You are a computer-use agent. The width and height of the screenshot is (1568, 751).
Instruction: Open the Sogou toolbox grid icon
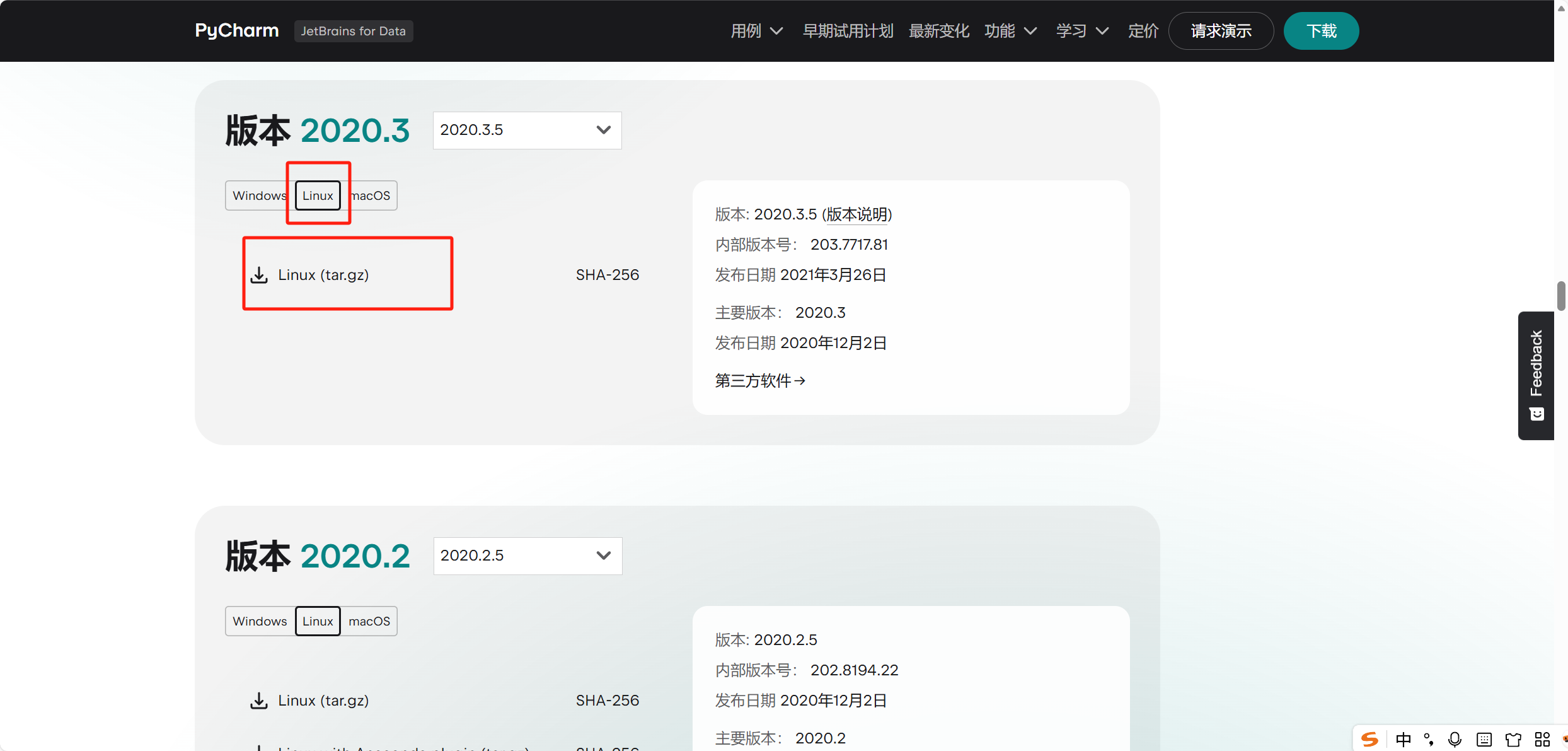[1542, 739]
